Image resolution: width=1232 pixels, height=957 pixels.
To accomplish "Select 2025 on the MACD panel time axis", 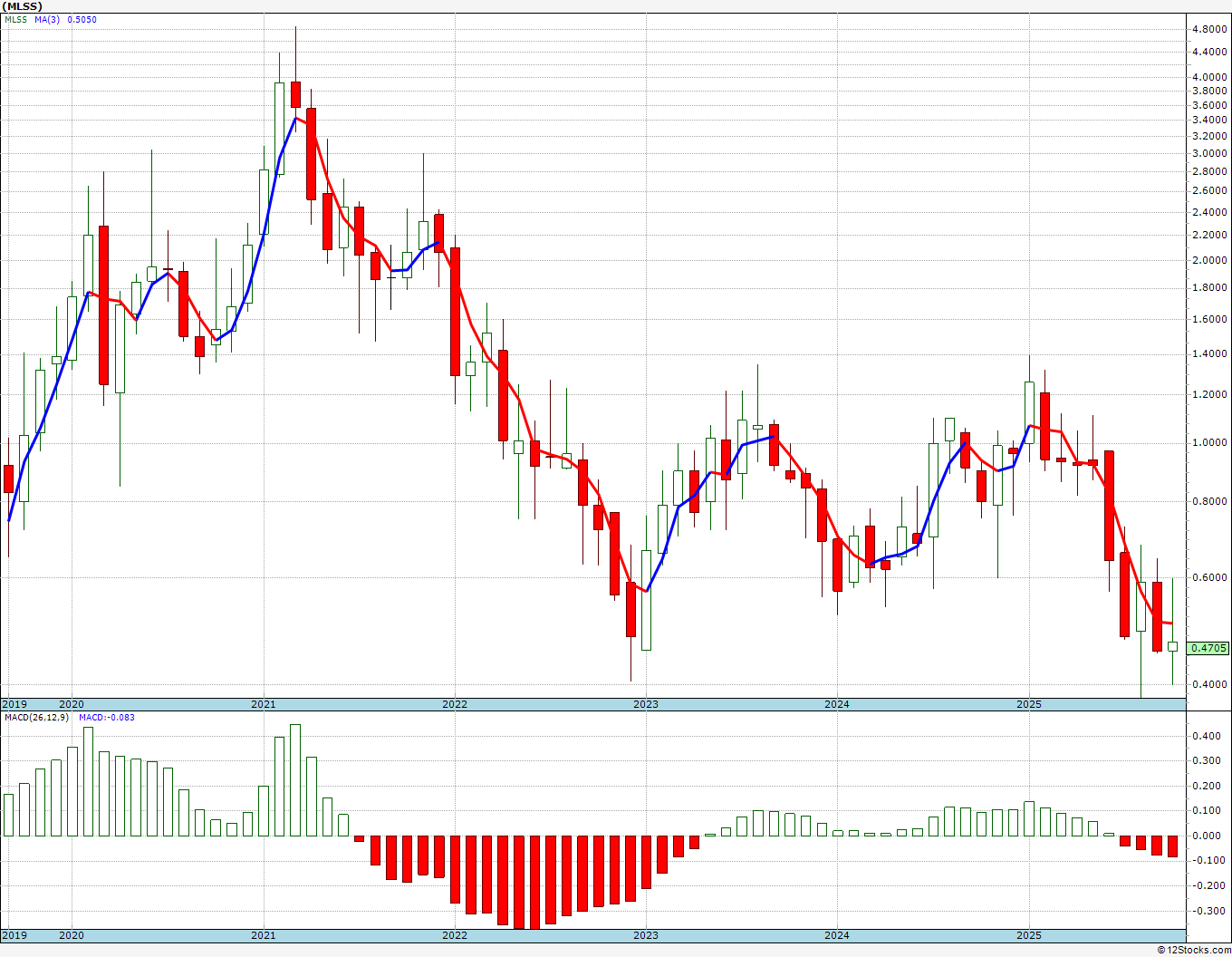I will click(x=1029, y=935).
